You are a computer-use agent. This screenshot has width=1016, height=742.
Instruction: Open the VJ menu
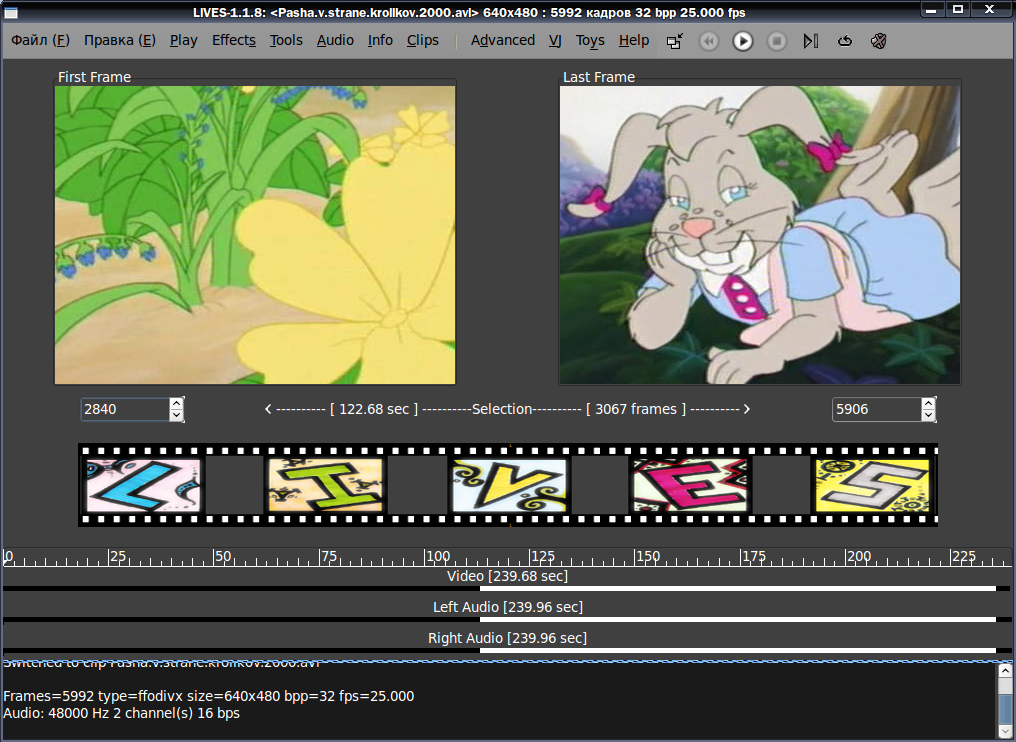[x=555, y=40]
